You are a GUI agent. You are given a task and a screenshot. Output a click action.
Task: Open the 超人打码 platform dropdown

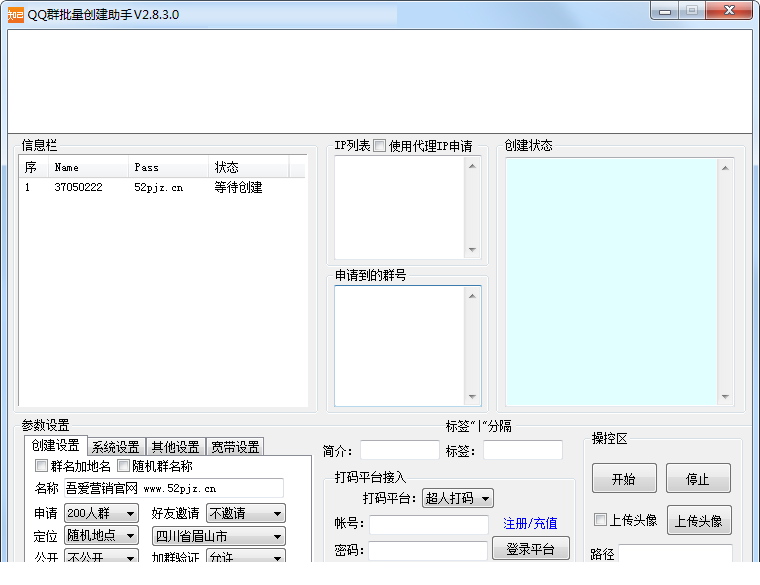458,498
